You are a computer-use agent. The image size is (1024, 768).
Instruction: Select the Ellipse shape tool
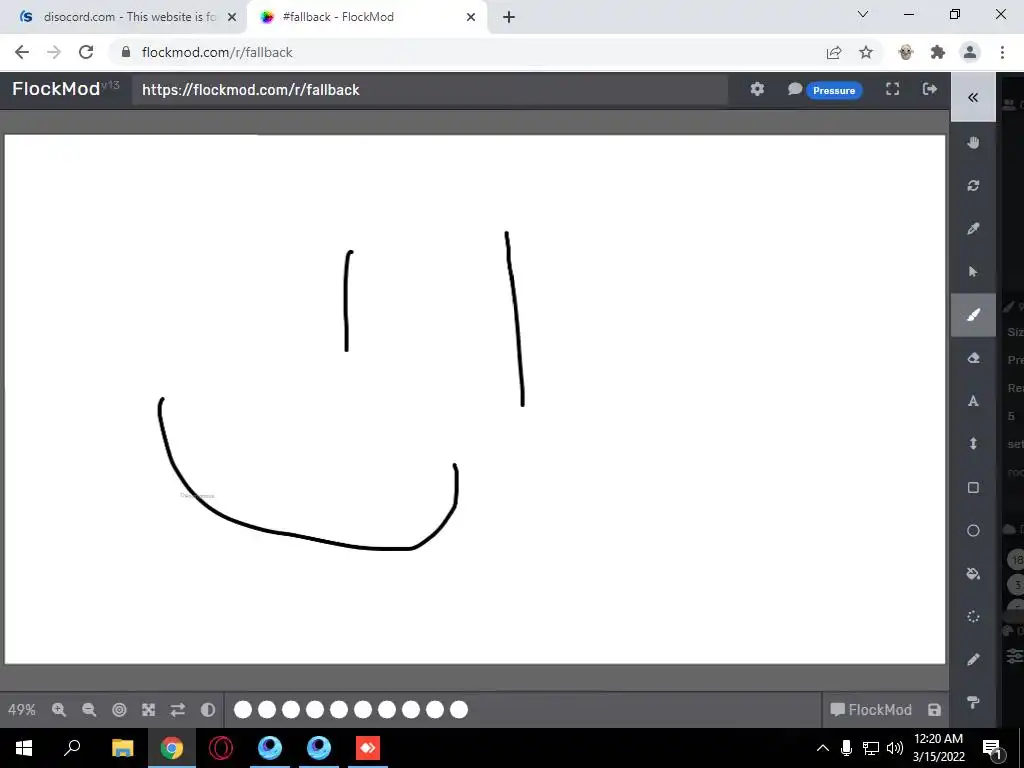point(973,530)
